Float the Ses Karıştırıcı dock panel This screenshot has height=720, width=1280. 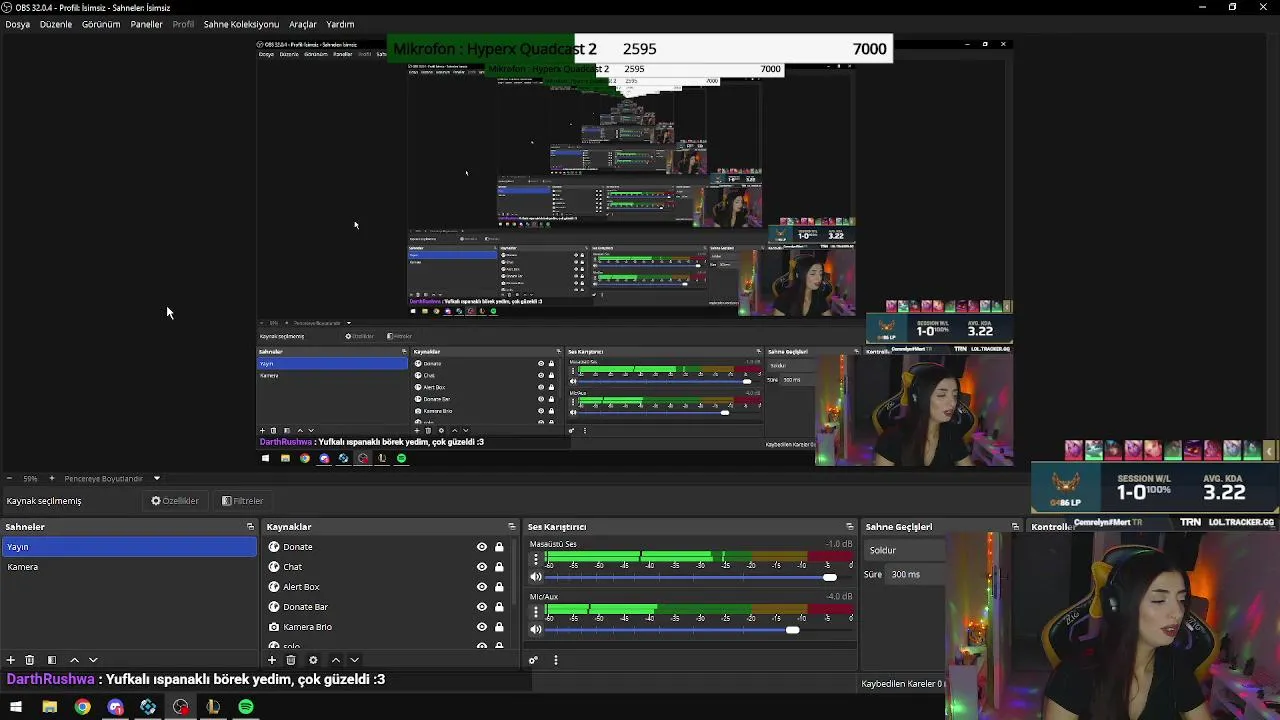pos(850,527)
